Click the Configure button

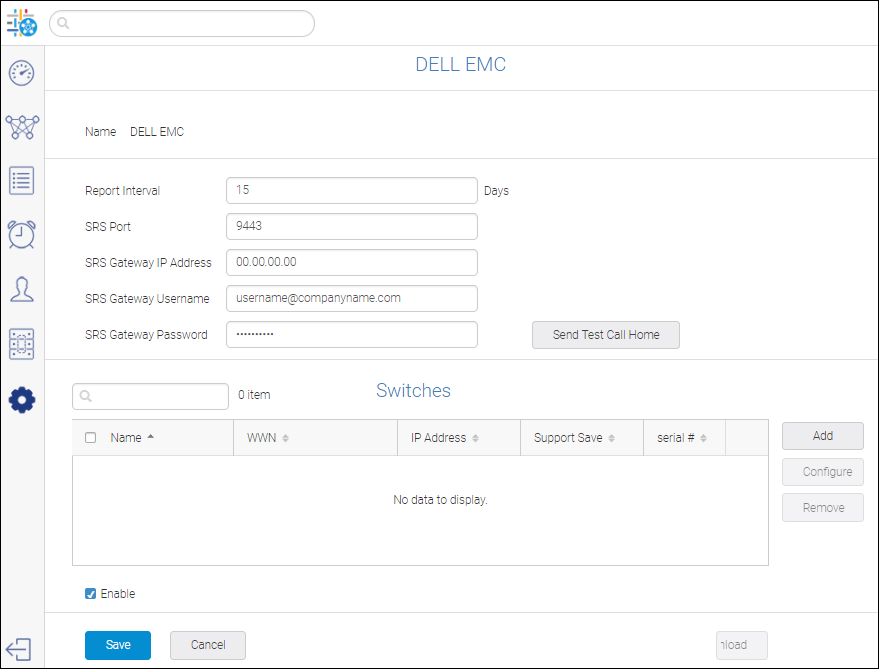823,472
